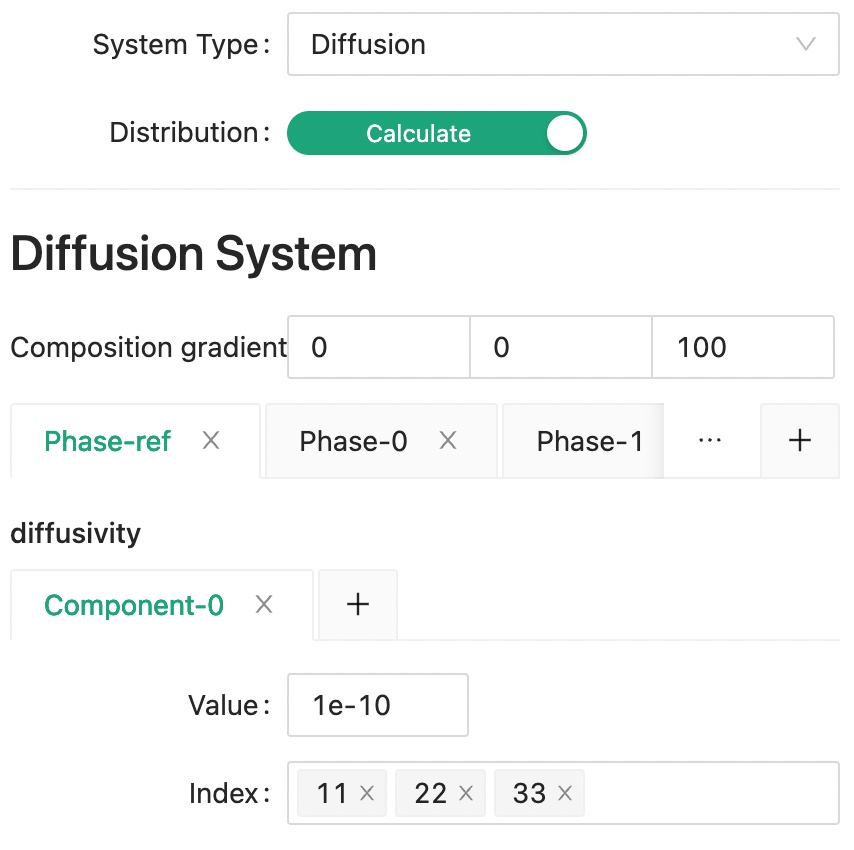
Task: Add a new phase tab
Action: click(800, 441)
